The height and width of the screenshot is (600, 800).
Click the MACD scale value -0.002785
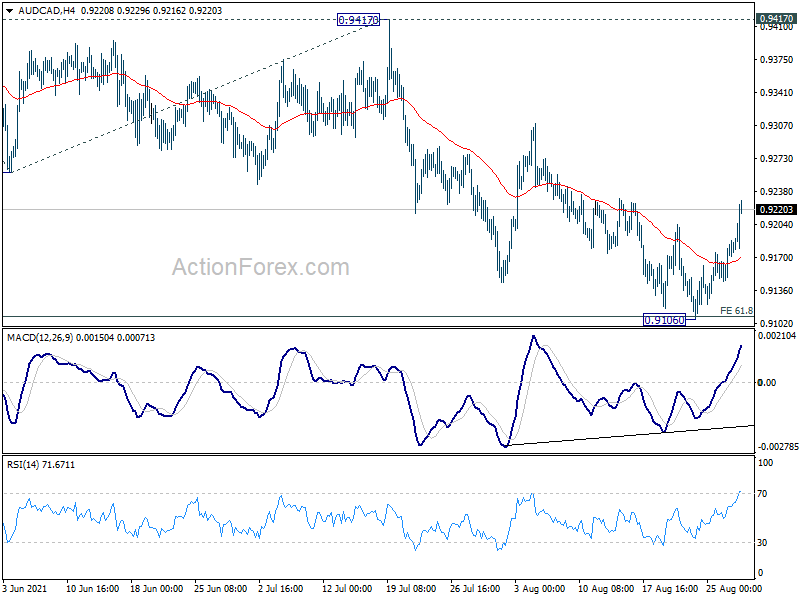point(778,447)
